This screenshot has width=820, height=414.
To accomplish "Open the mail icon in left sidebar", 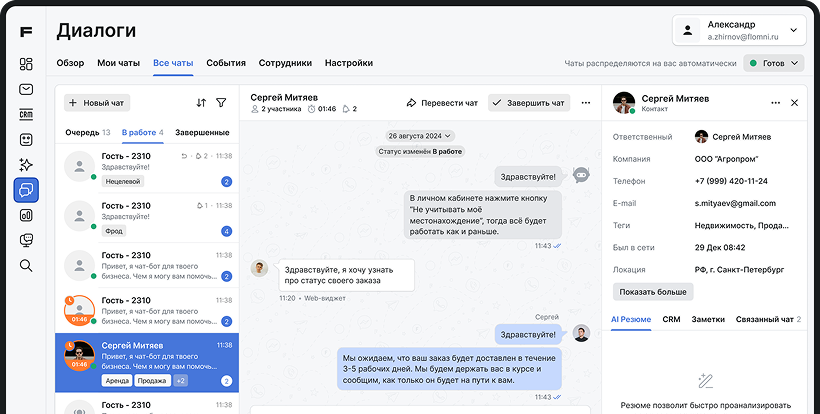I will click(26, 89).
